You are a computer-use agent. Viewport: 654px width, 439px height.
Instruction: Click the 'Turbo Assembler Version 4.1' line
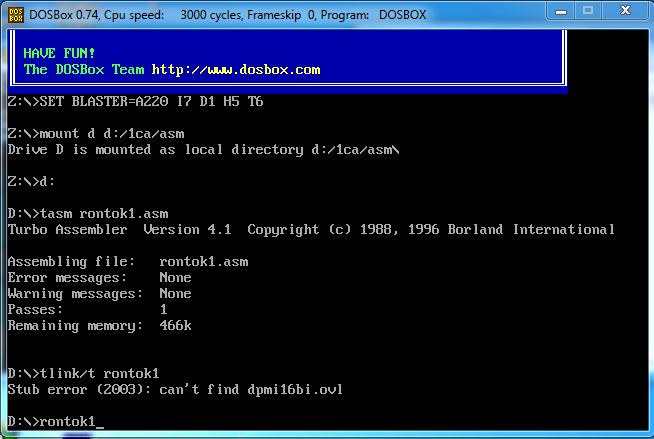[x=311, y=229]
